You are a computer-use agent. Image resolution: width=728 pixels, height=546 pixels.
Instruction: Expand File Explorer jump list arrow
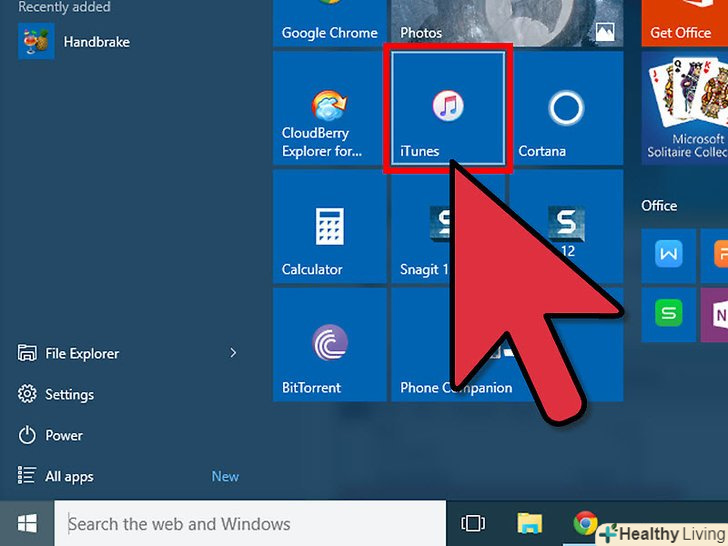pos(233,353)
